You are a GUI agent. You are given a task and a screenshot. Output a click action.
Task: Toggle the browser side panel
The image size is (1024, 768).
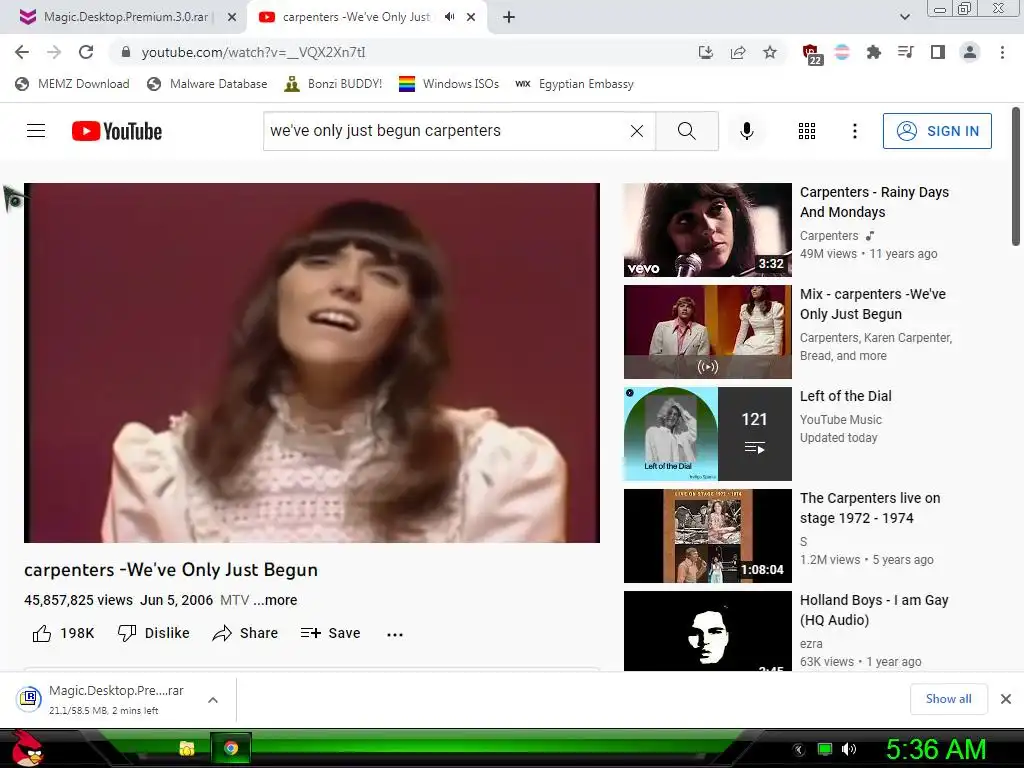click(x=938, y=52)
